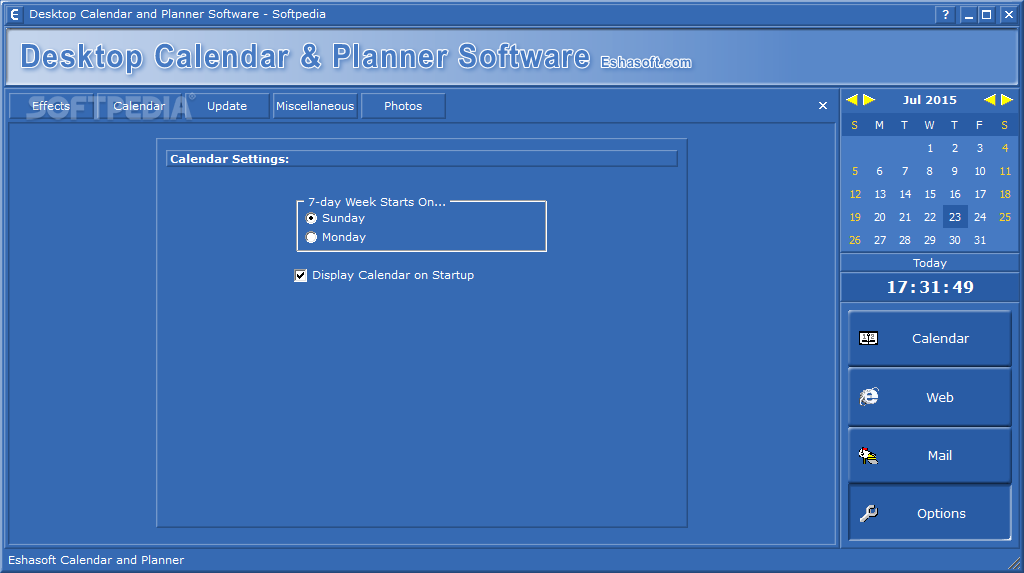The image size is (1024, 573).
Task: Click the Help question mark in the title bar
Action: coord(945,14)
